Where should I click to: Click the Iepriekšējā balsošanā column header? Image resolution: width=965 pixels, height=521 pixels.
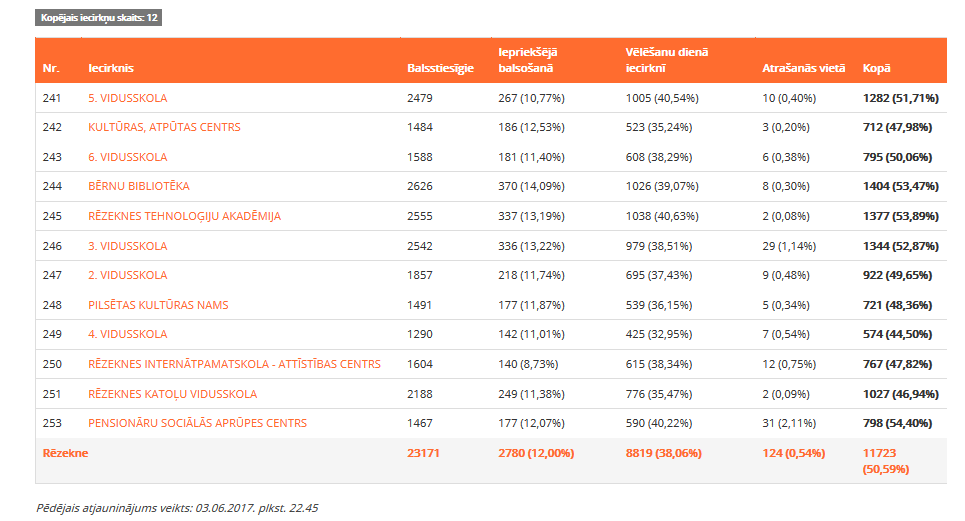(528, 60)
